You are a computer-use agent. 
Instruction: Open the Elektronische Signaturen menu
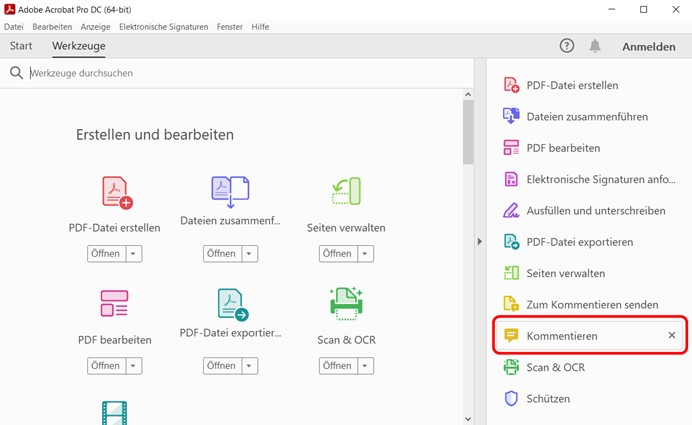163,27
